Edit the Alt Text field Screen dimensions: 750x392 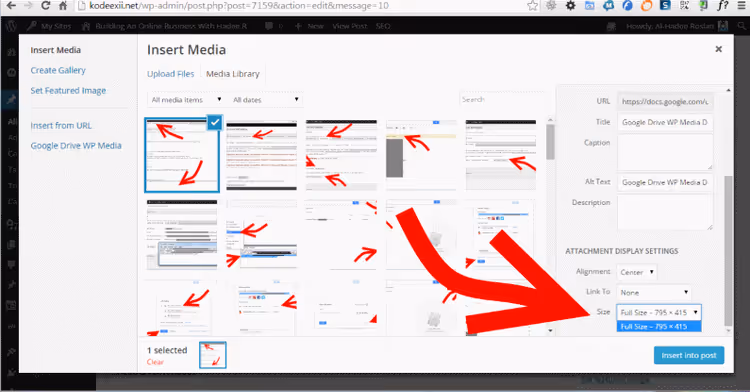(x=665, y=182)
